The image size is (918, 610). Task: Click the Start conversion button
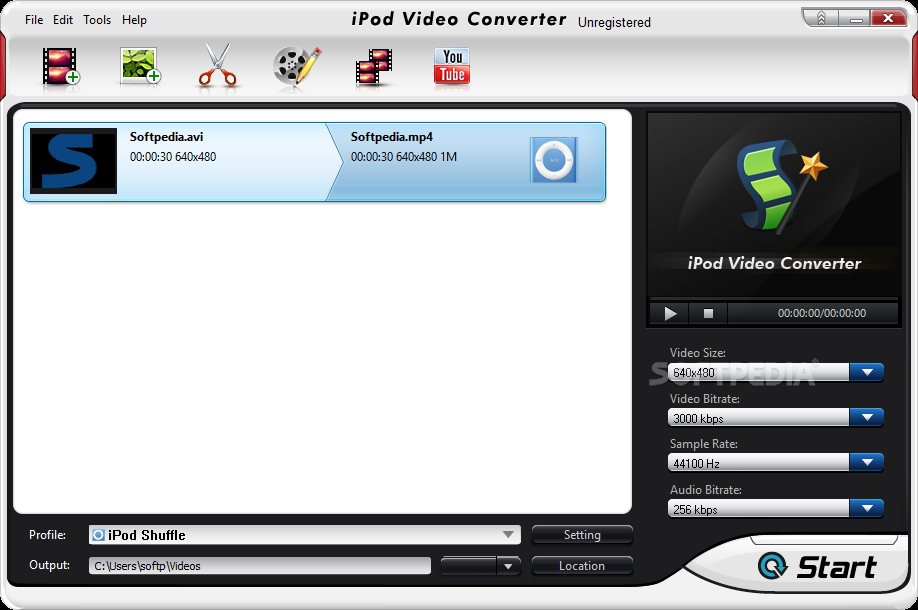click(x=818, y=567)
